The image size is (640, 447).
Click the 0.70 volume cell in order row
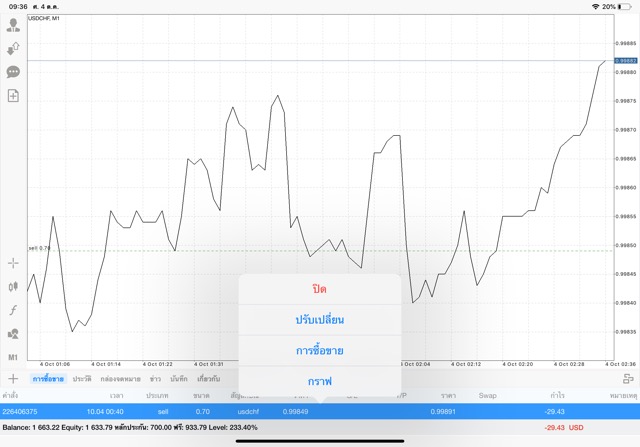(x=203, y=411)
